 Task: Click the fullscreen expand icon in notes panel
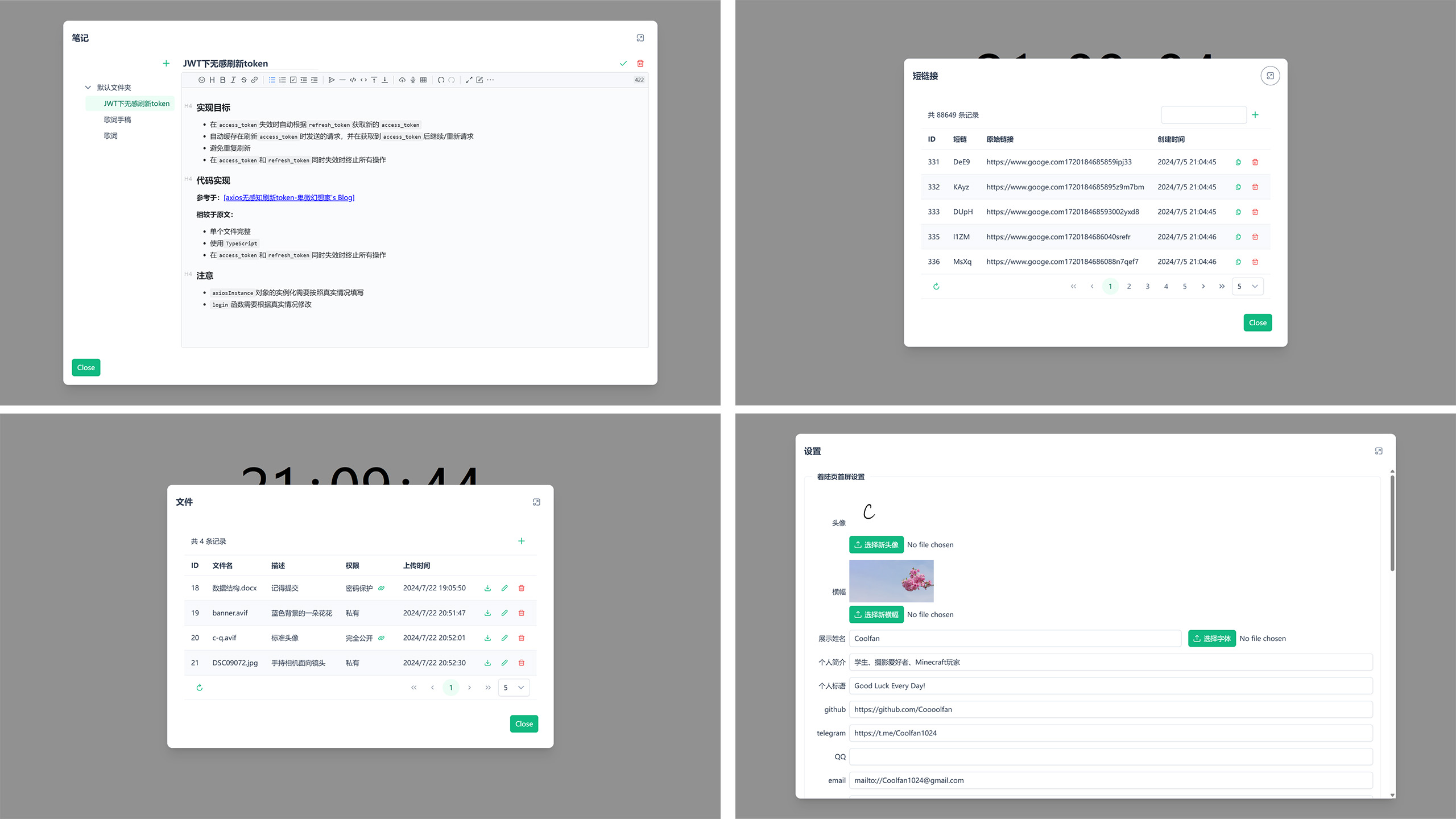pos(641,38)
